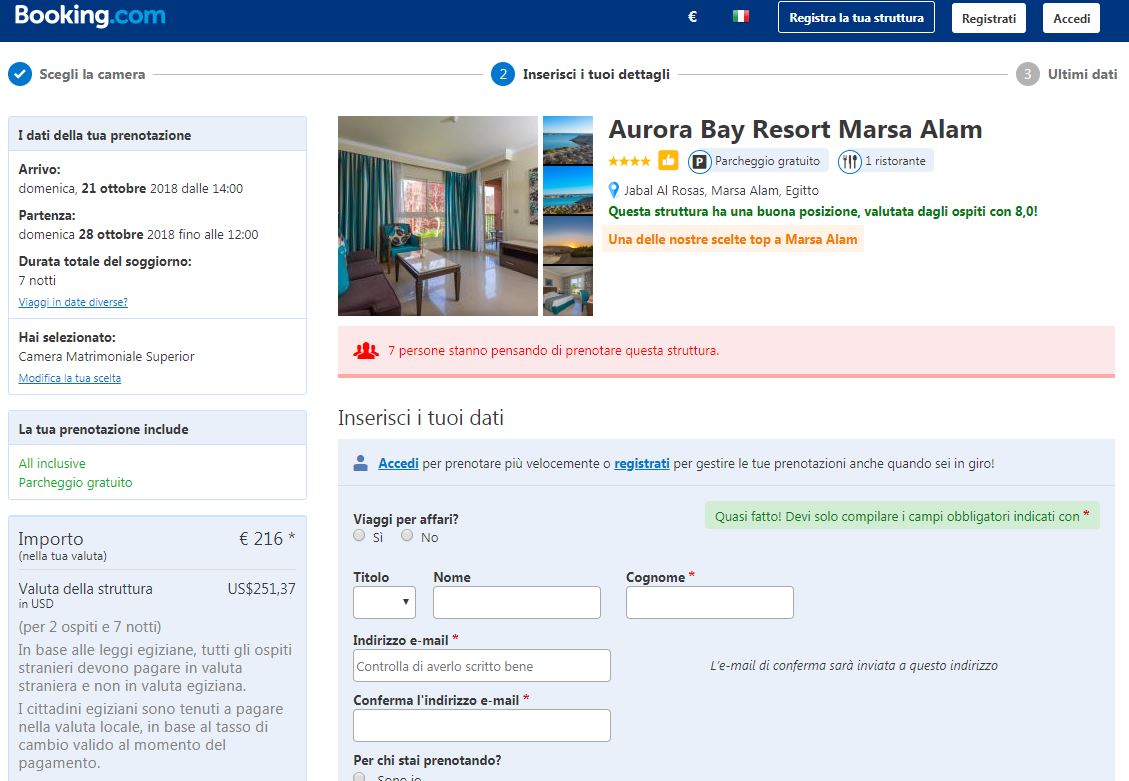1129x781 pixels.
Task: Click the hotel four-star rating icon
Action: click(629, 161)
